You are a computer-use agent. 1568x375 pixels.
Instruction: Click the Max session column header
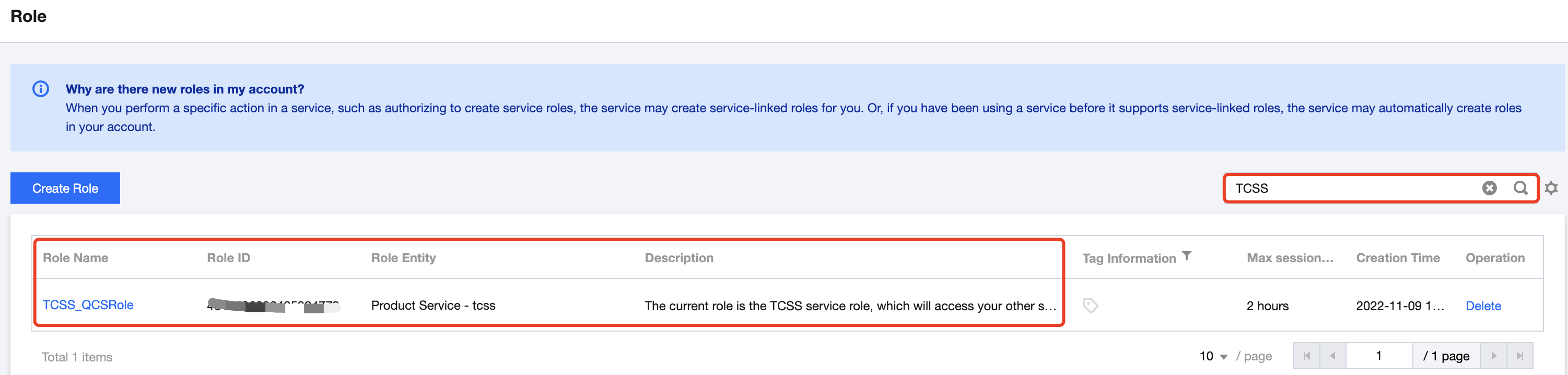[x=1289, y=257]
